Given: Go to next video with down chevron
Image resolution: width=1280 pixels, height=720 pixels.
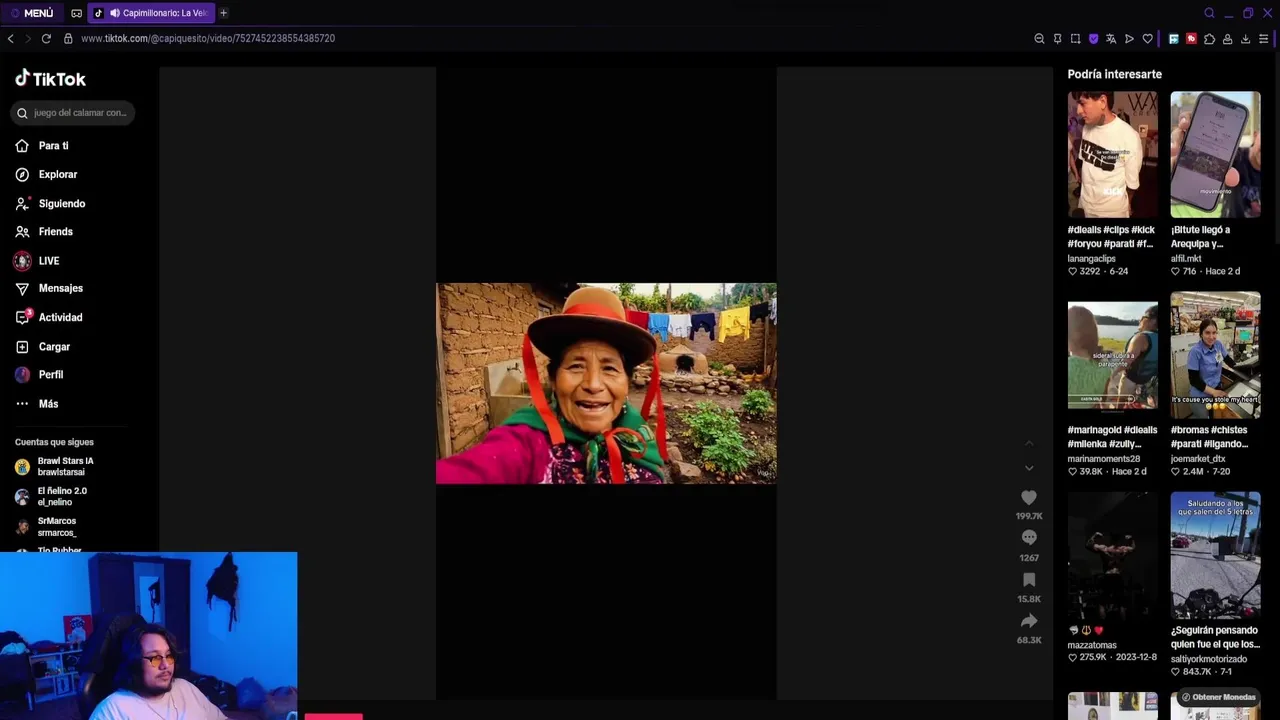Looking at the screenshot, I should (x=1029, y=468).
